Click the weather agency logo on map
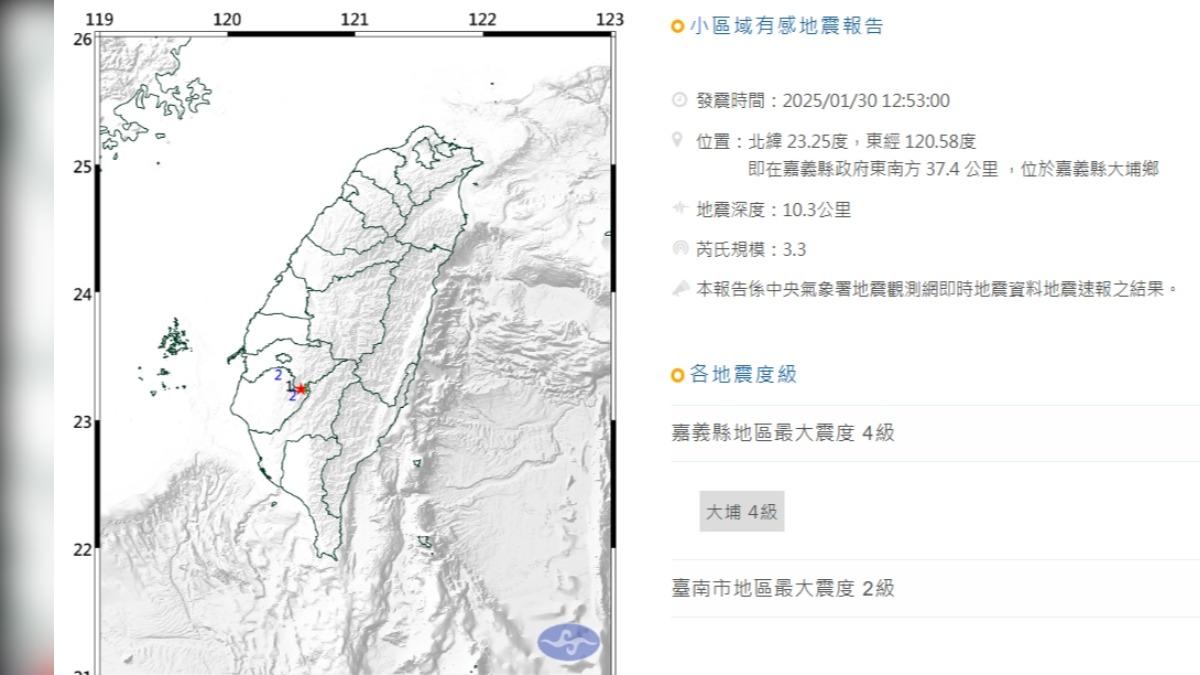This screenshot has width=1200, height=675. 571,641
